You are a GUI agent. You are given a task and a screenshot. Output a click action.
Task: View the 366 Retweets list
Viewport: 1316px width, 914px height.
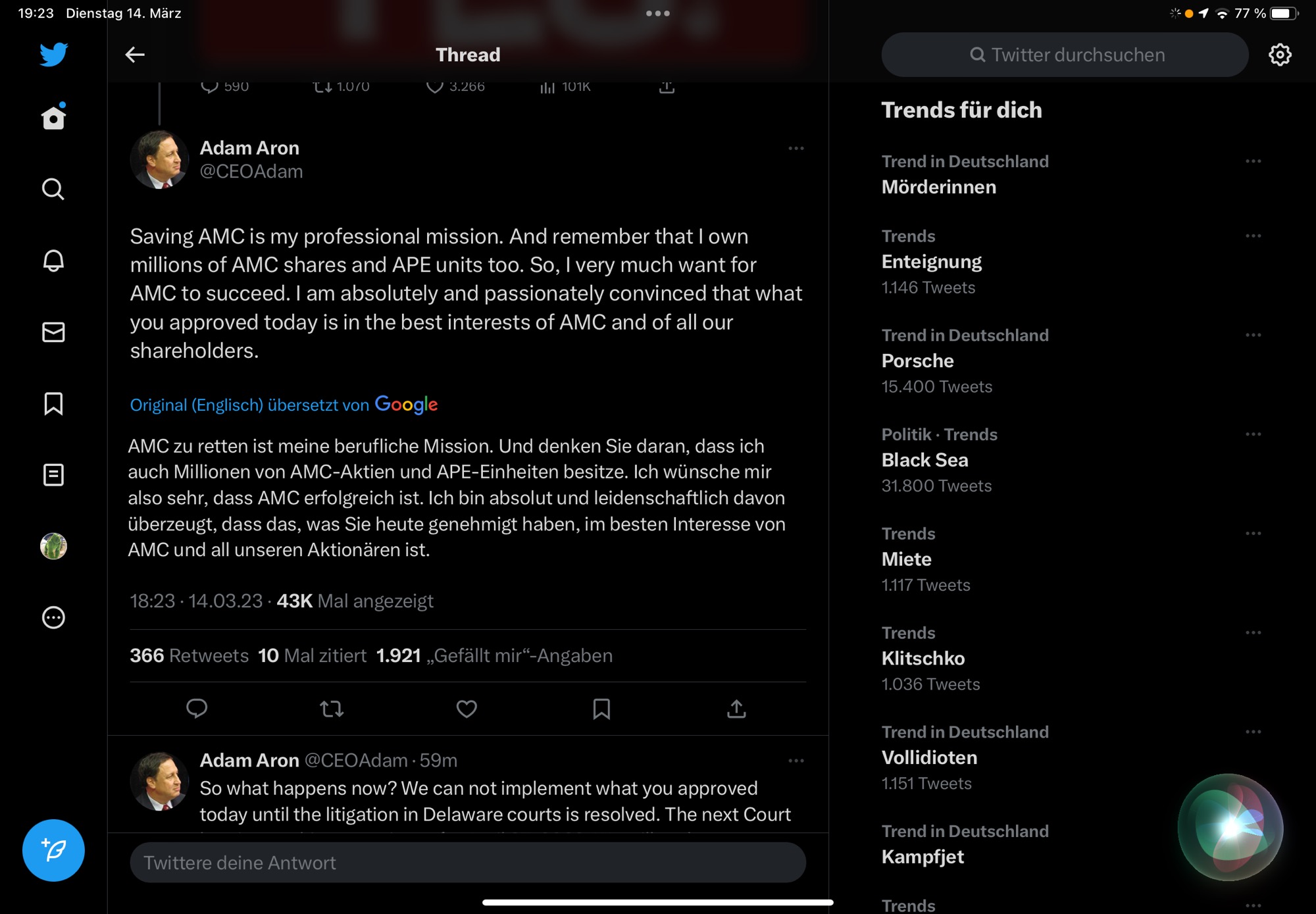click(x=190, y=655)
